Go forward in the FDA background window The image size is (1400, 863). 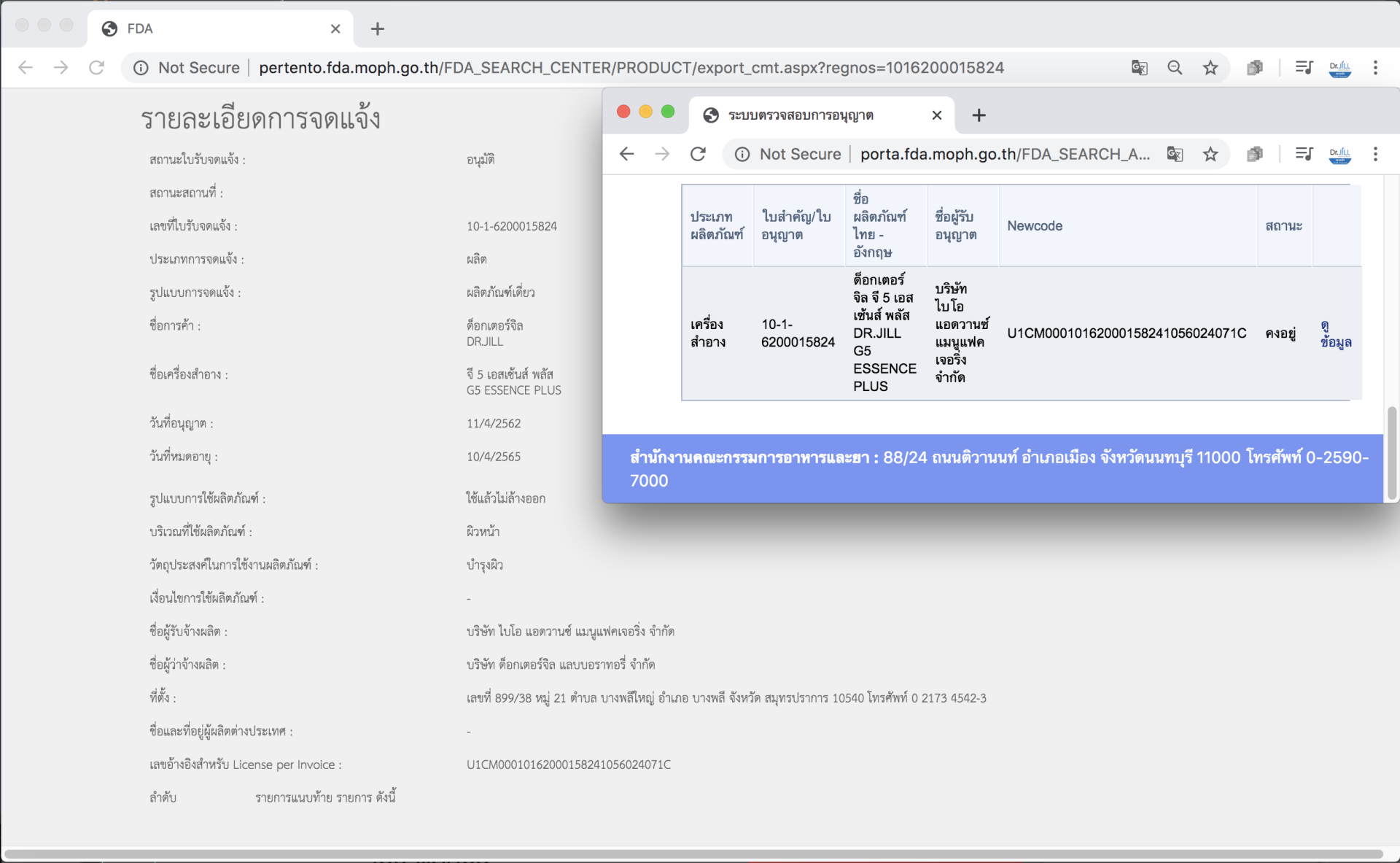[61, 68]
